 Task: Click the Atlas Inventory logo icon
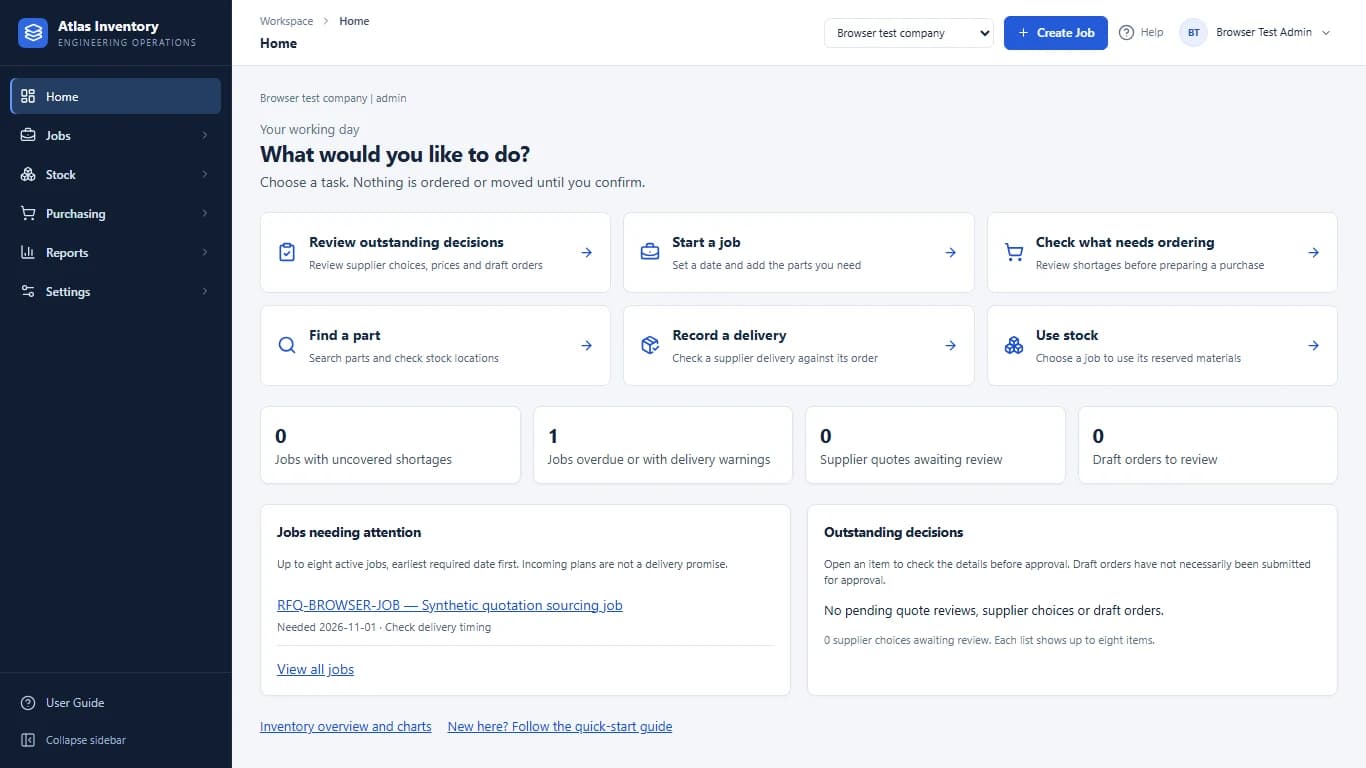33,33
